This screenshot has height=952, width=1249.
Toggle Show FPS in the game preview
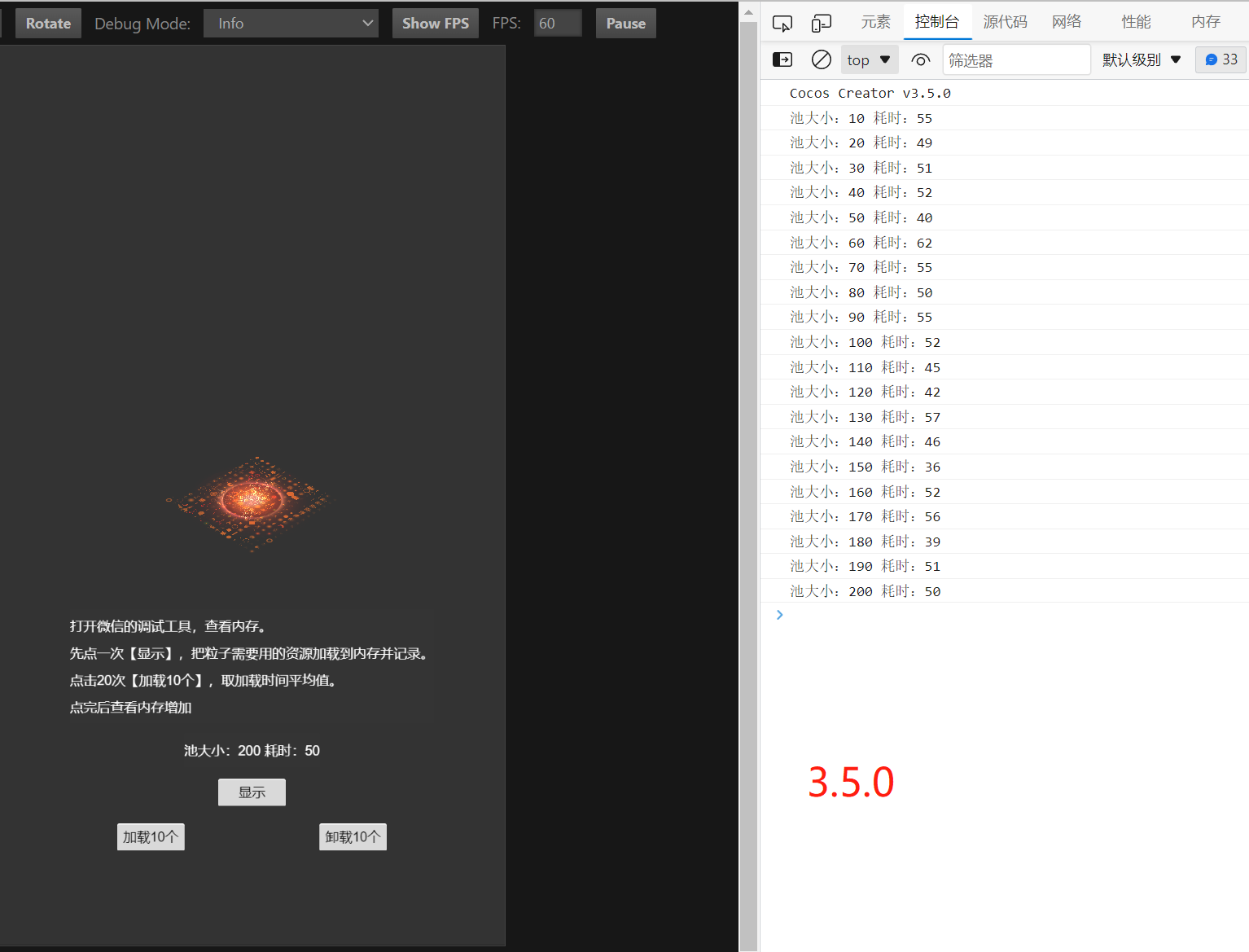435,23
